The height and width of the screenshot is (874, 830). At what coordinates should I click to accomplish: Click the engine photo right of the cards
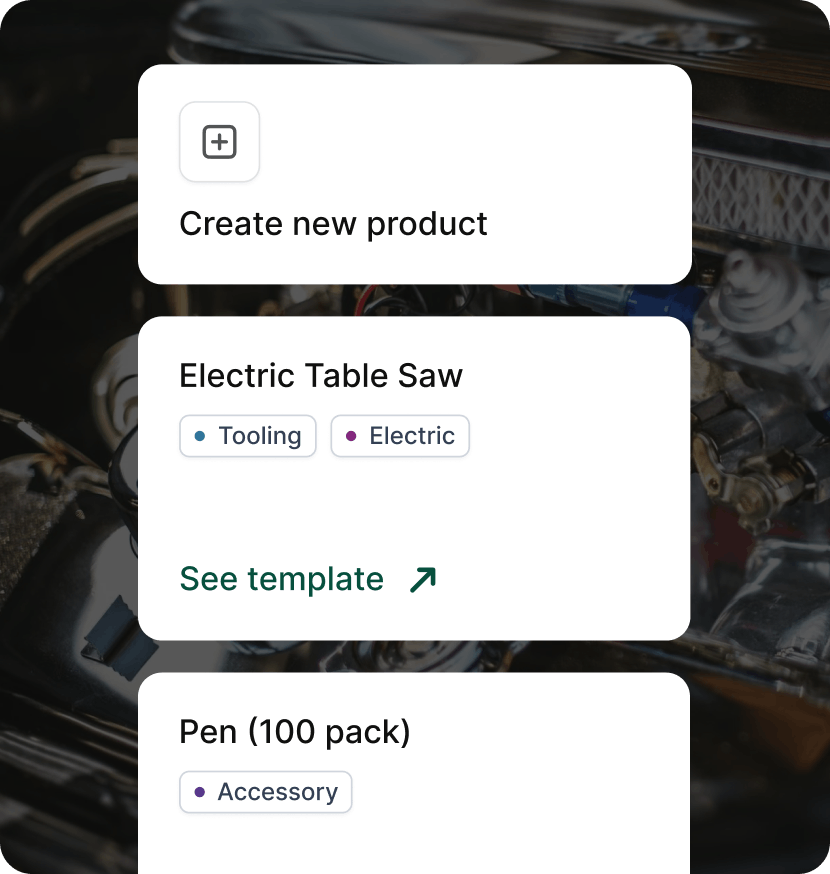pyautogui.click(x=760, y=450)
